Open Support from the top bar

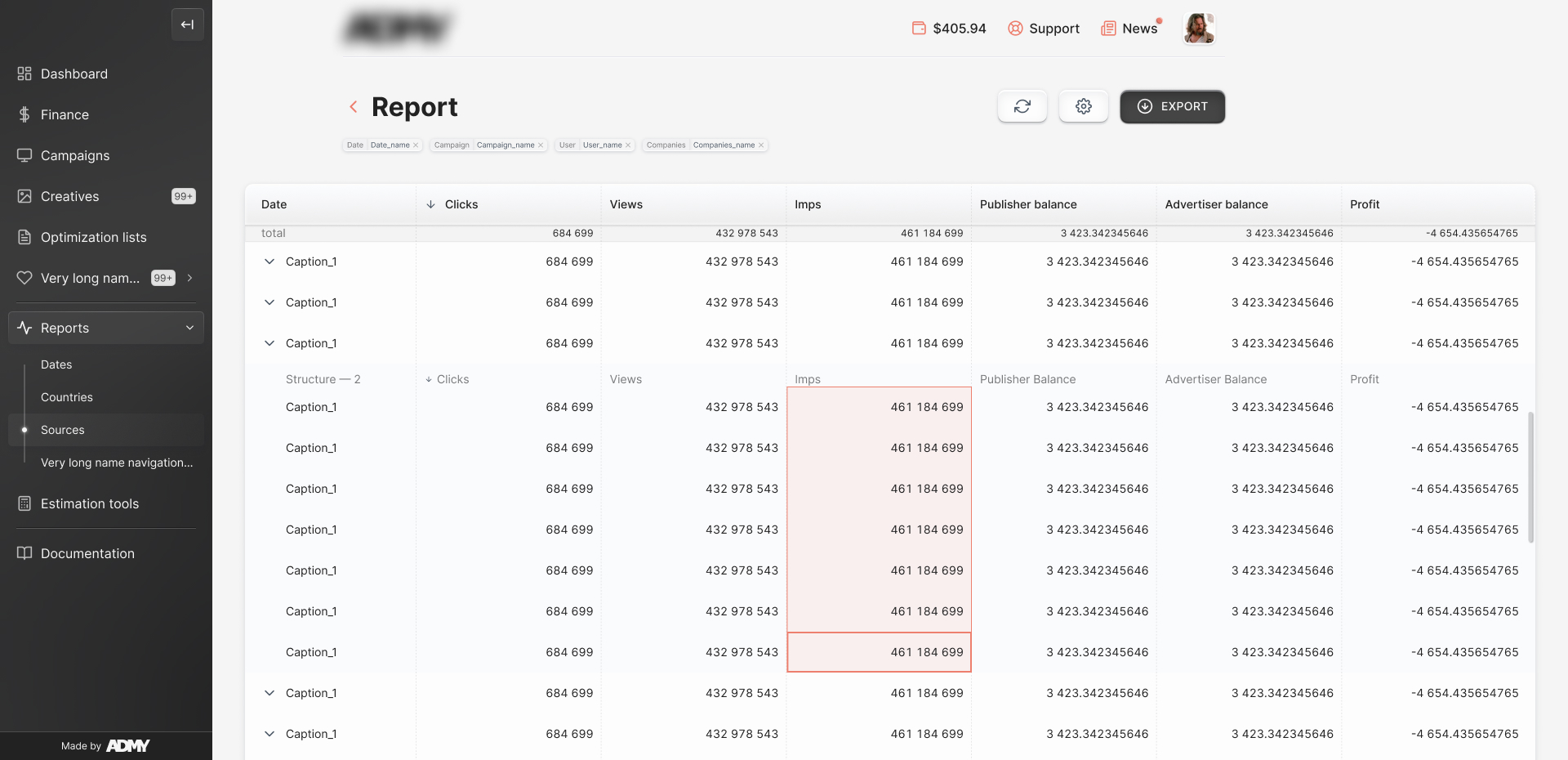tap(1043, 29)
